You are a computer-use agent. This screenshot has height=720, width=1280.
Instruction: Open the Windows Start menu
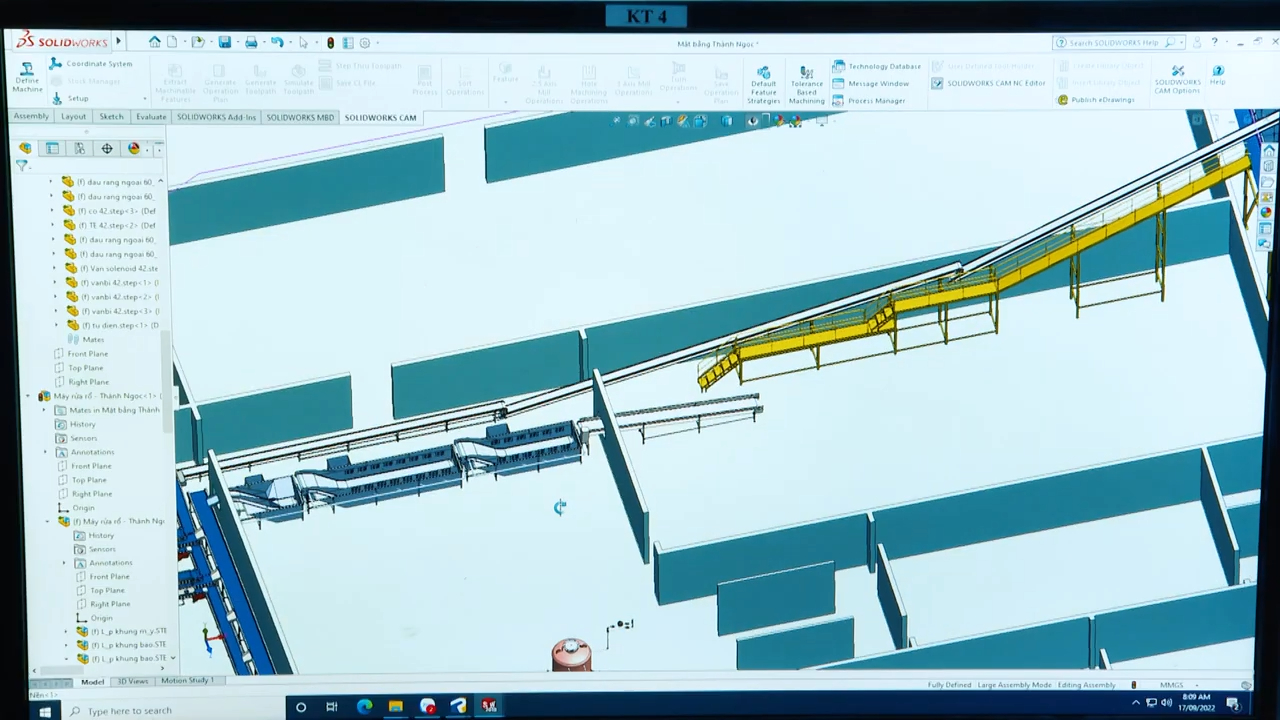pyautogui.click(x=44, y=710)
